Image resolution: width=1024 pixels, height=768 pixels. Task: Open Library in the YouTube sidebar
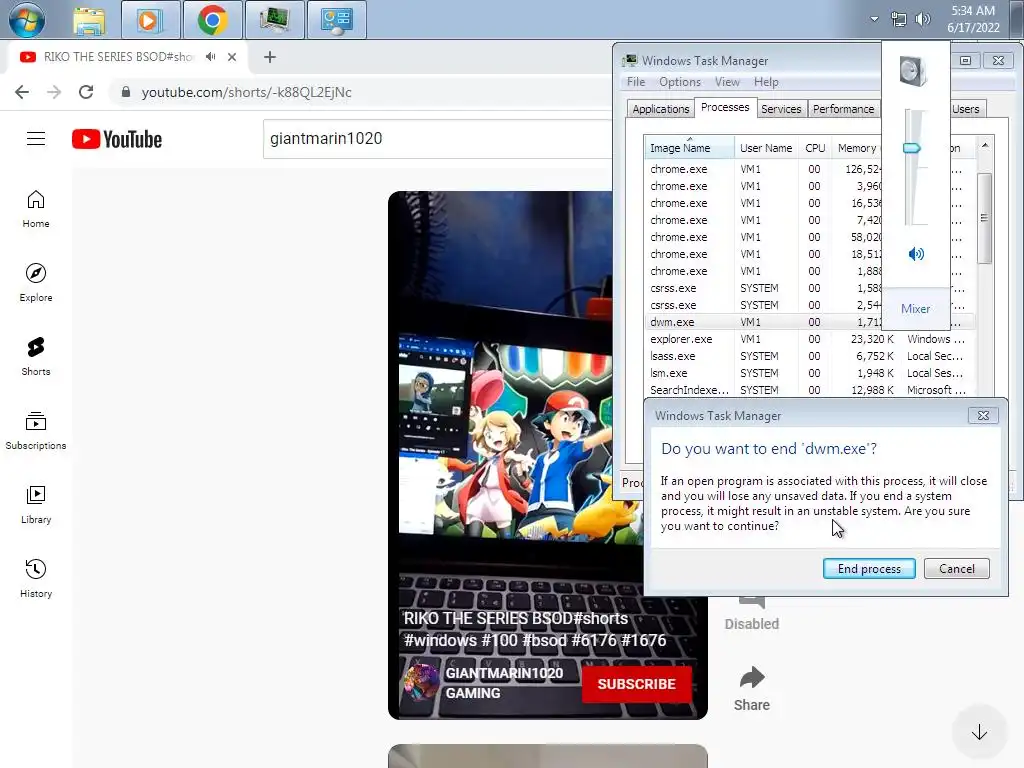pos(36,505)
